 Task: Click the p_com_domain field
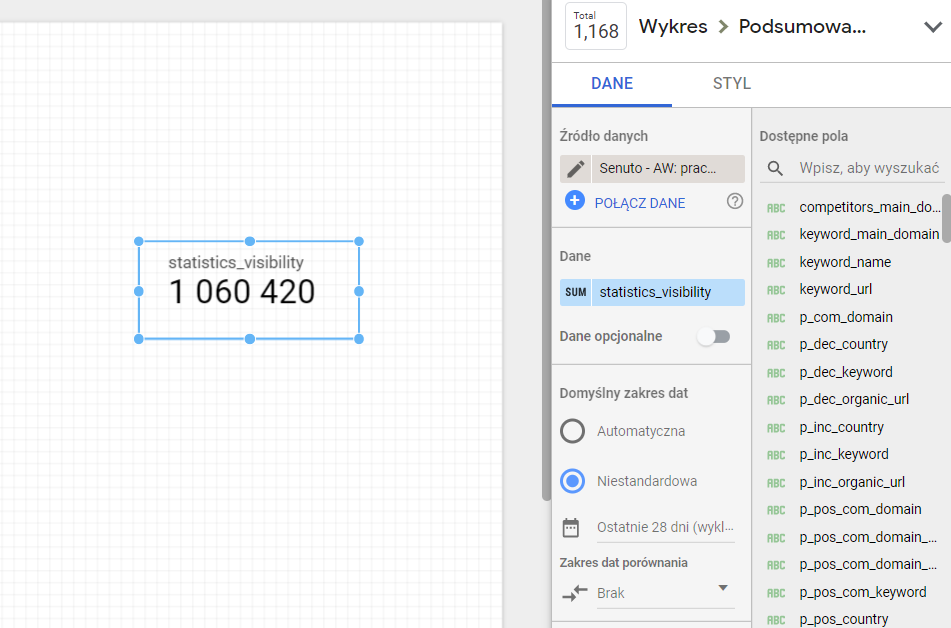(x=845, y=317)
